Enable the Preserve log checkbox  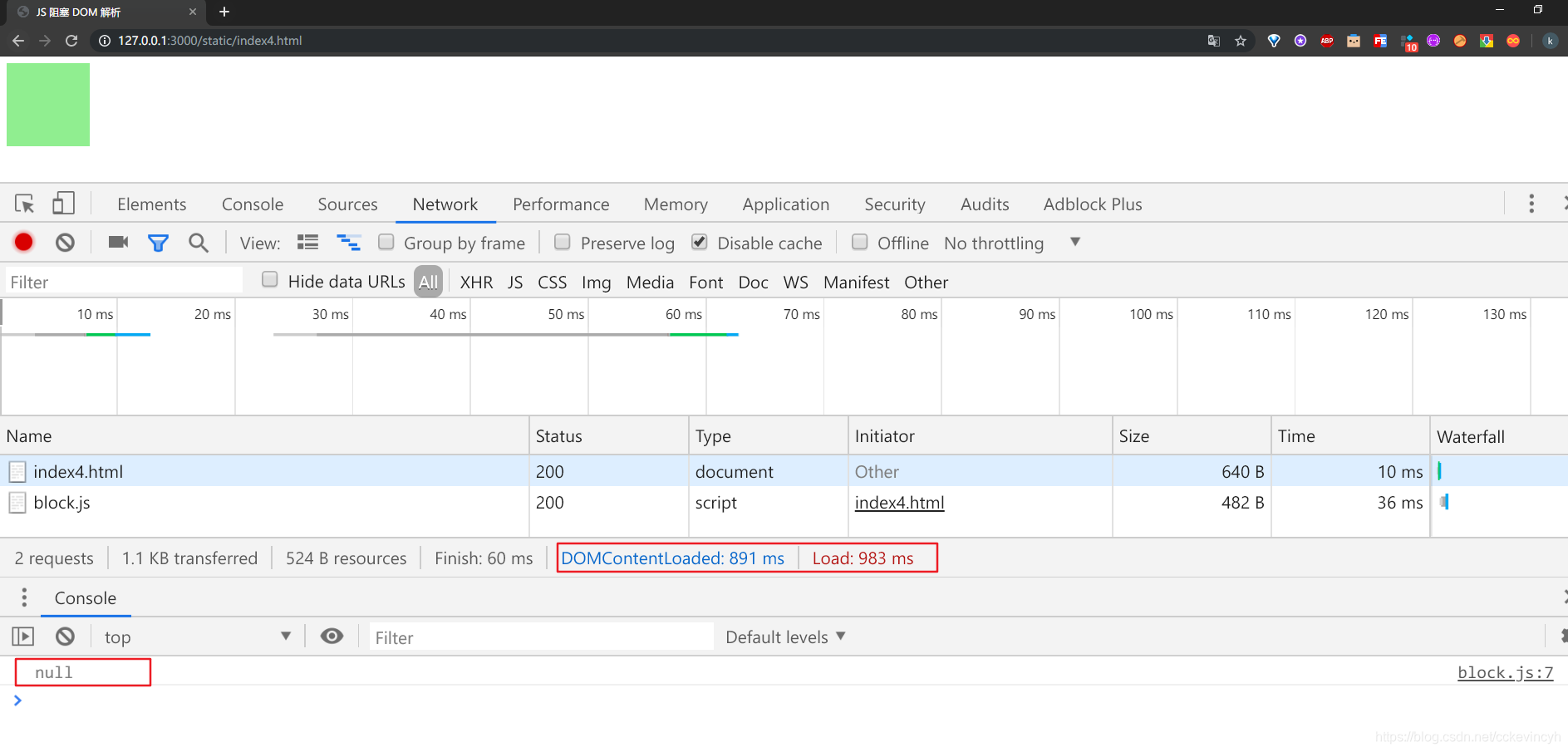563,242
